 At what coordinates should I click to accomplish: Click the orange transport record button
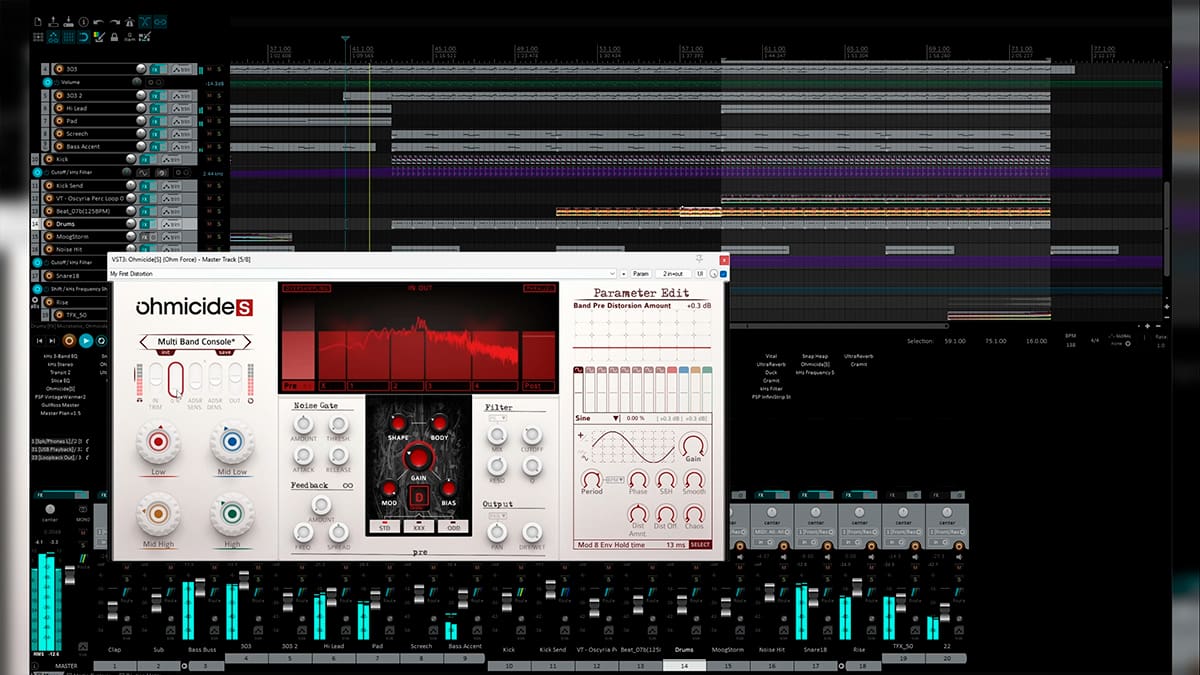pyautogui.click(x=69, y=341)
